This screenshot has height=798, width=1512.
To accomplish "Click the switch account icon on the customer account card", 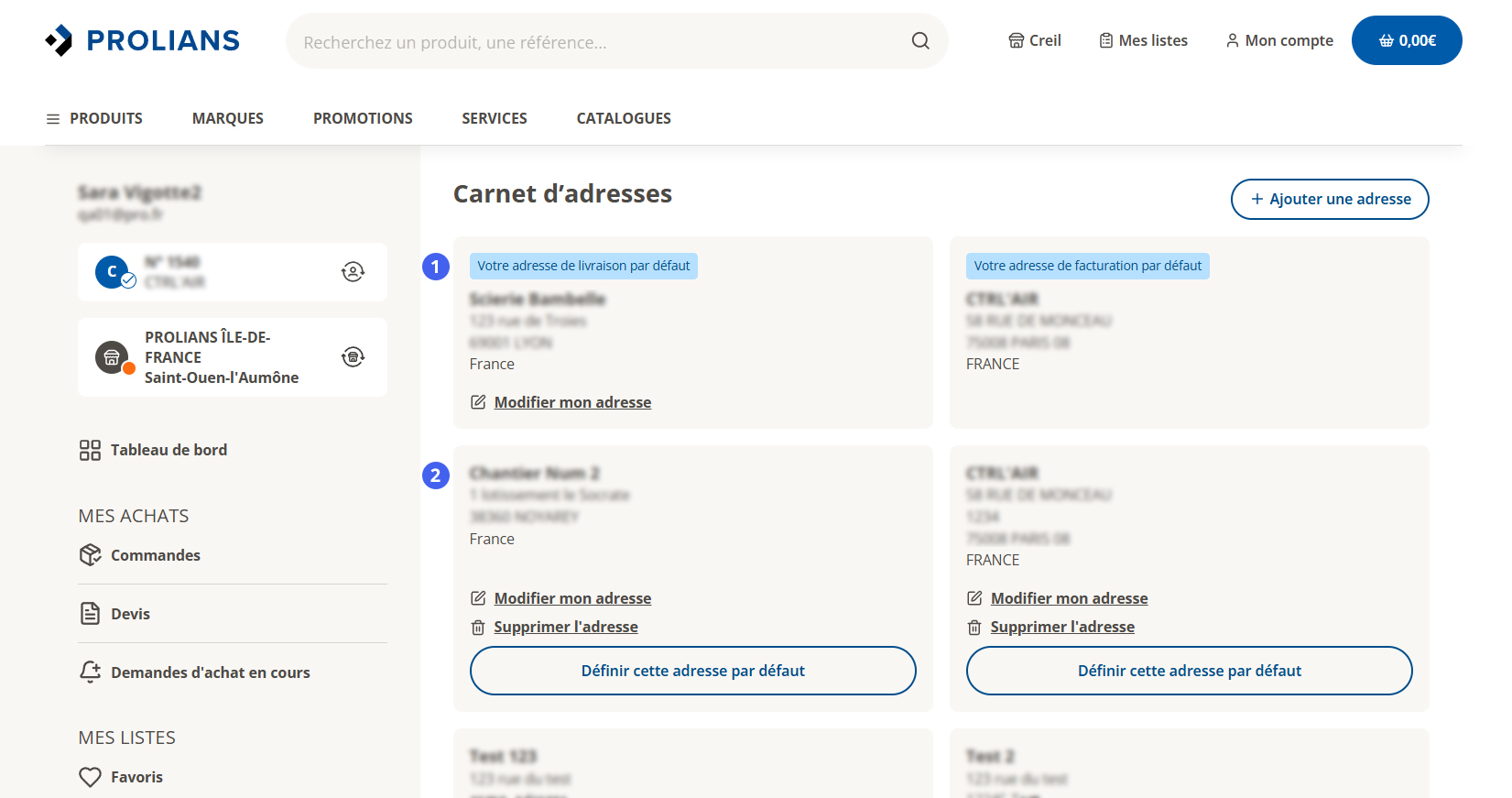I will pyautogui.click(x=354, y=271).
